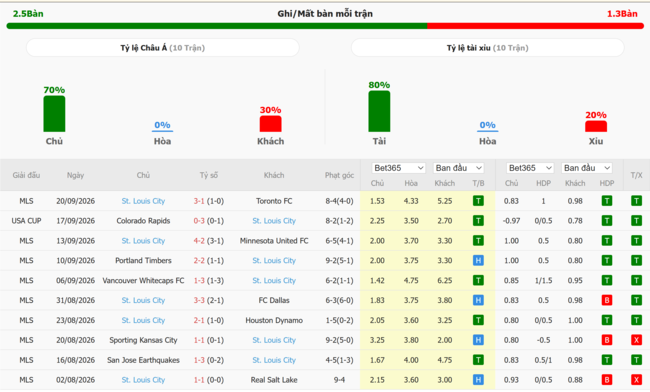Image resolution: width=650 pixels, height=392 pixels.
Task: Click the green 70% Chủ bar
Action: coord(54,114)
